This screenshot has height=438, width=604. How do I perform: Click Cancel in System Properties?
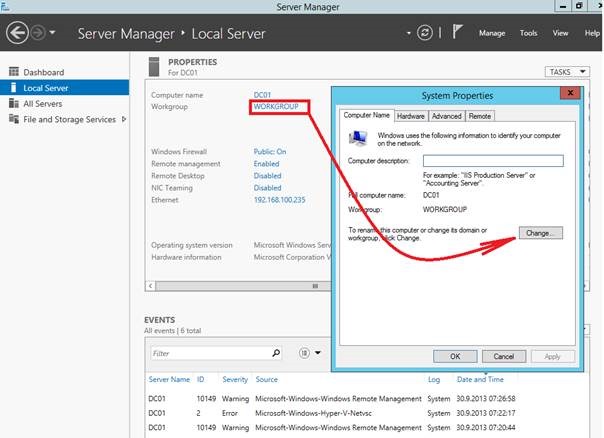click(503, 356)
